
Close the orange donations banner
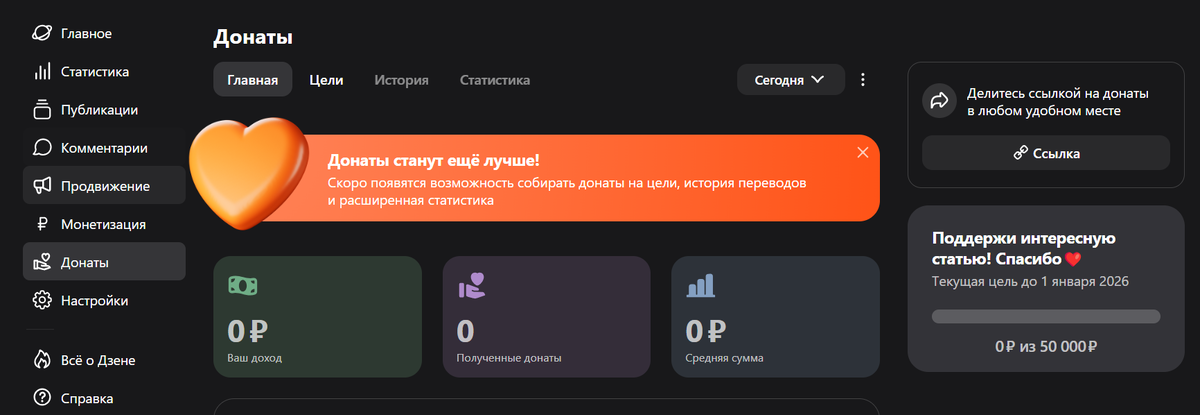pos(863,152)
